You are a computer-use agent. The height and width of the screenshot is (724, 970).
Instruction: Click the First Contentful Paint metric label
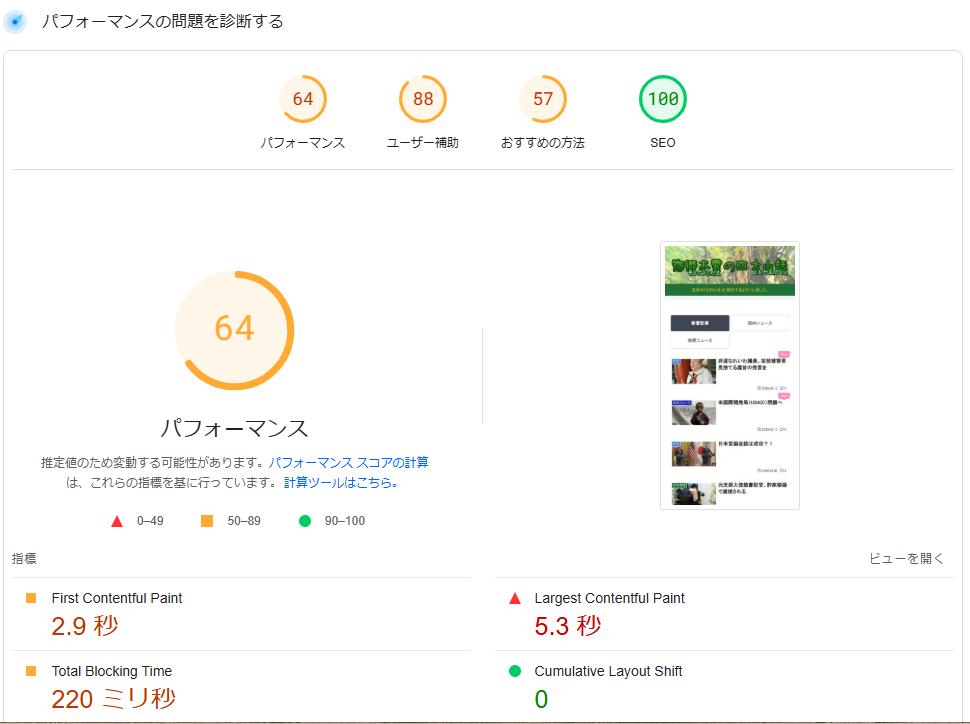pyautogui.click(x=117, y=598)
